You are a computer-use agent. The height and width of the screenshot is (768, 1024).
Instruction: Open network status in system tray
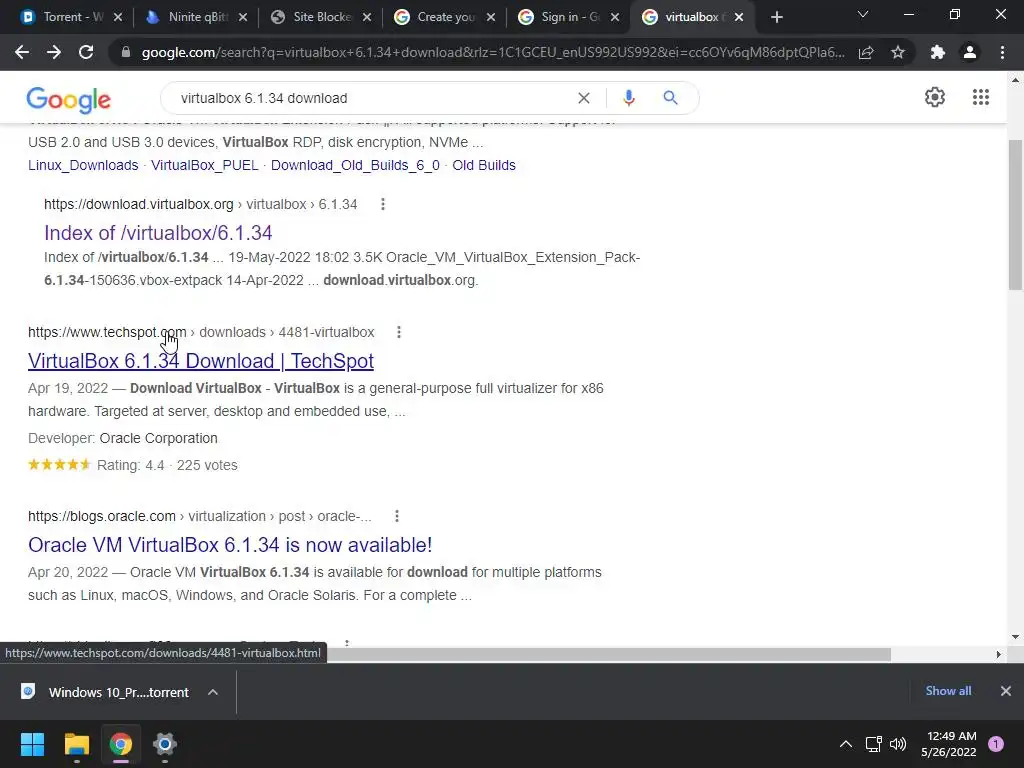[873, 744]
